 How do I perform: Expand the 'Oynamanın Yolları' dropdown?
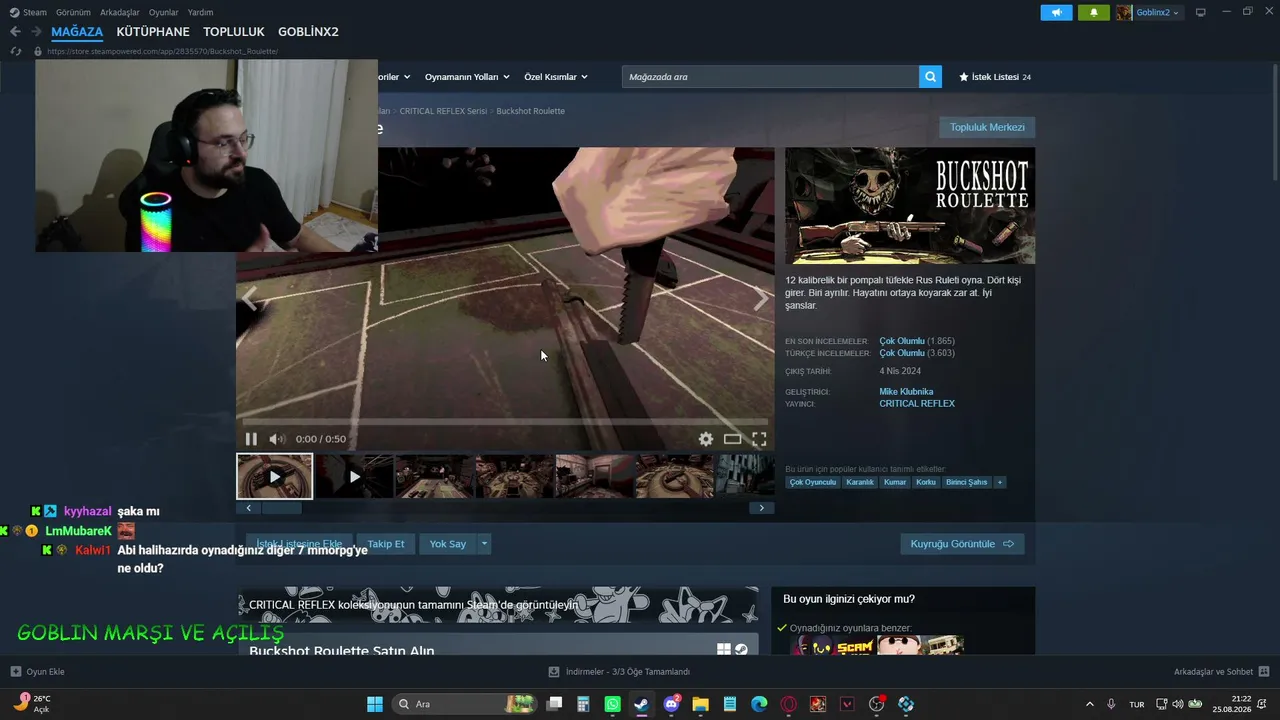click(467, 77)
